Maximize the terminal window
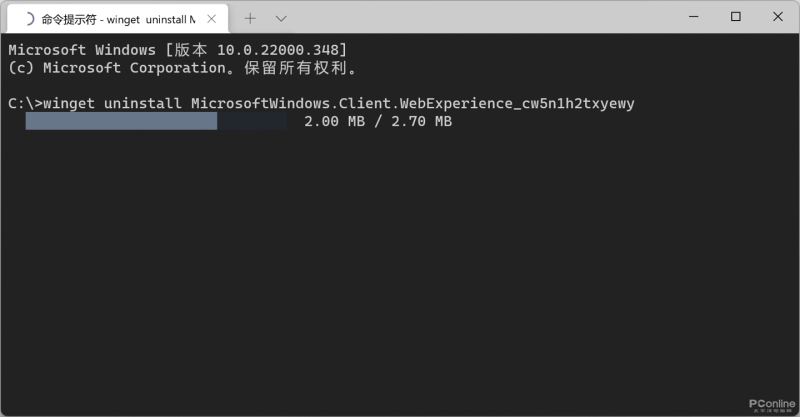Image resolution: width=800 pixels, height=417 pixels. pos(736,17)
